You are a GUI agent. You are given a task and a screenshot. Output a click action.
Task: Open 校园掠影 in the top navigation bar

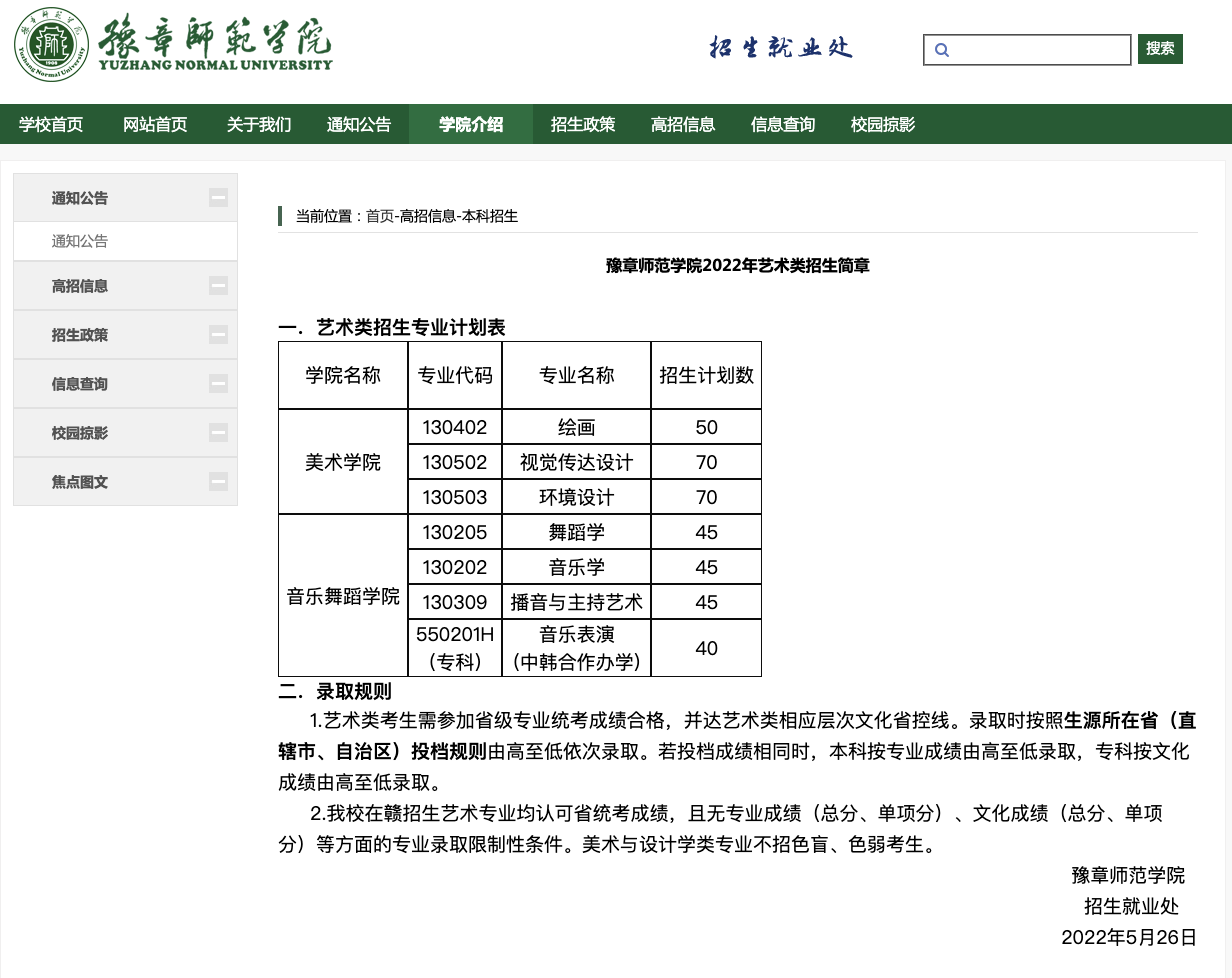(x=883, y=124)
